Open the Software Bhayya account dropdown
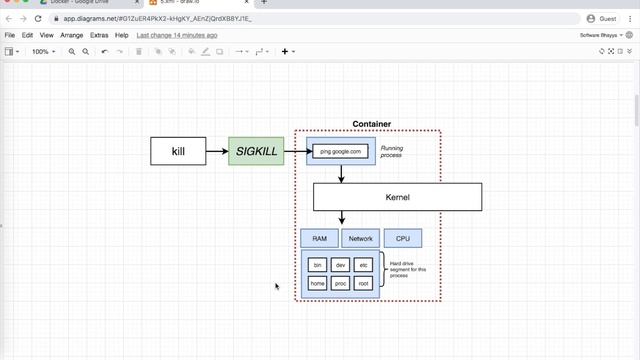Screen dimensions: 640x360 click(x=601, y=36)
